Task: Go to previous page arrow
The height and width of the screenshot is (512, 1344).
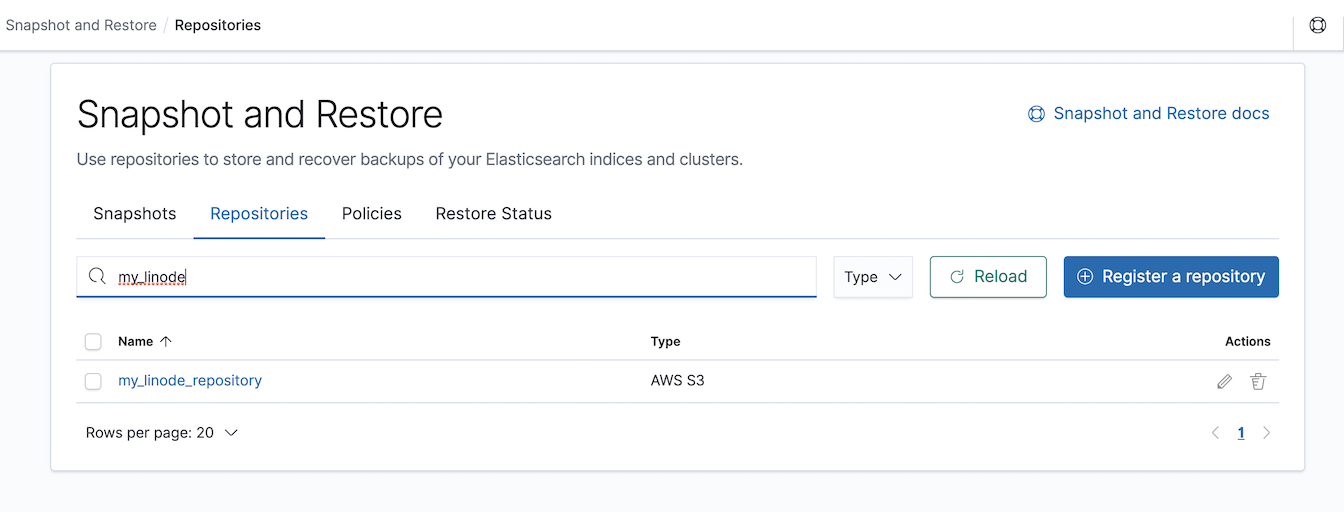Action: click(x=1215, y=433)
